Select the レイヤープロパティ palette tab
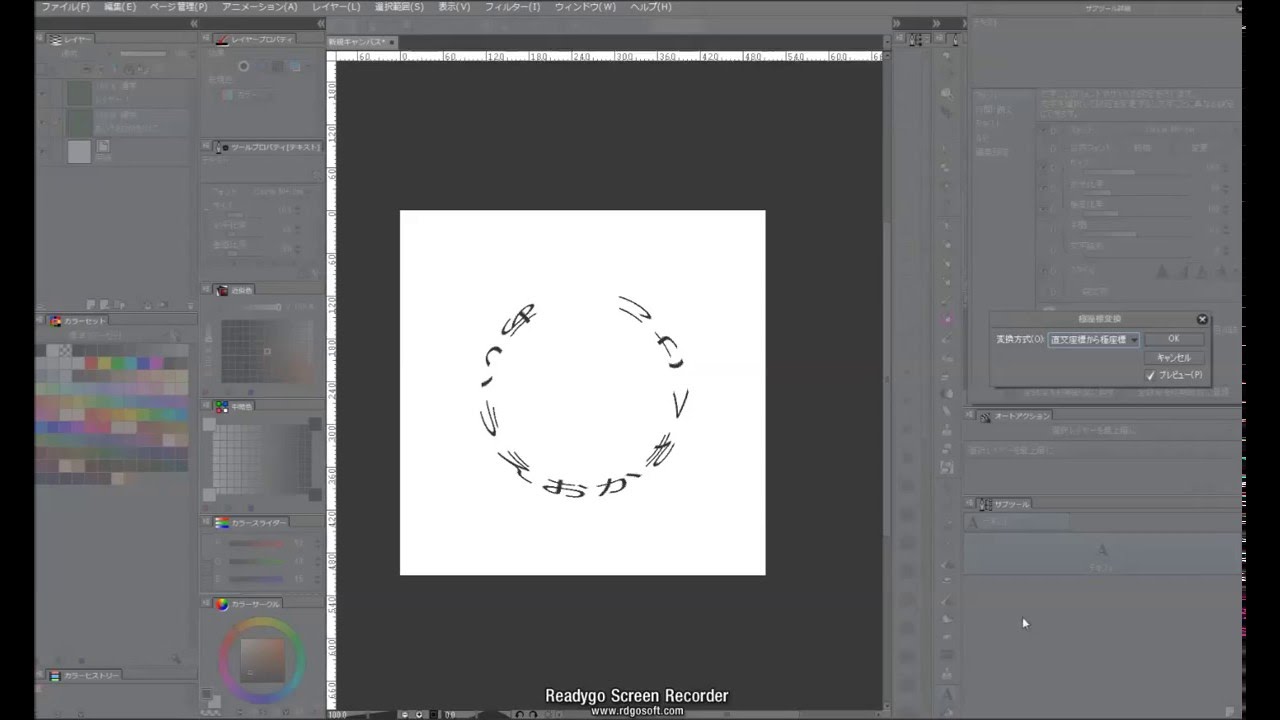 click(255, 39)
